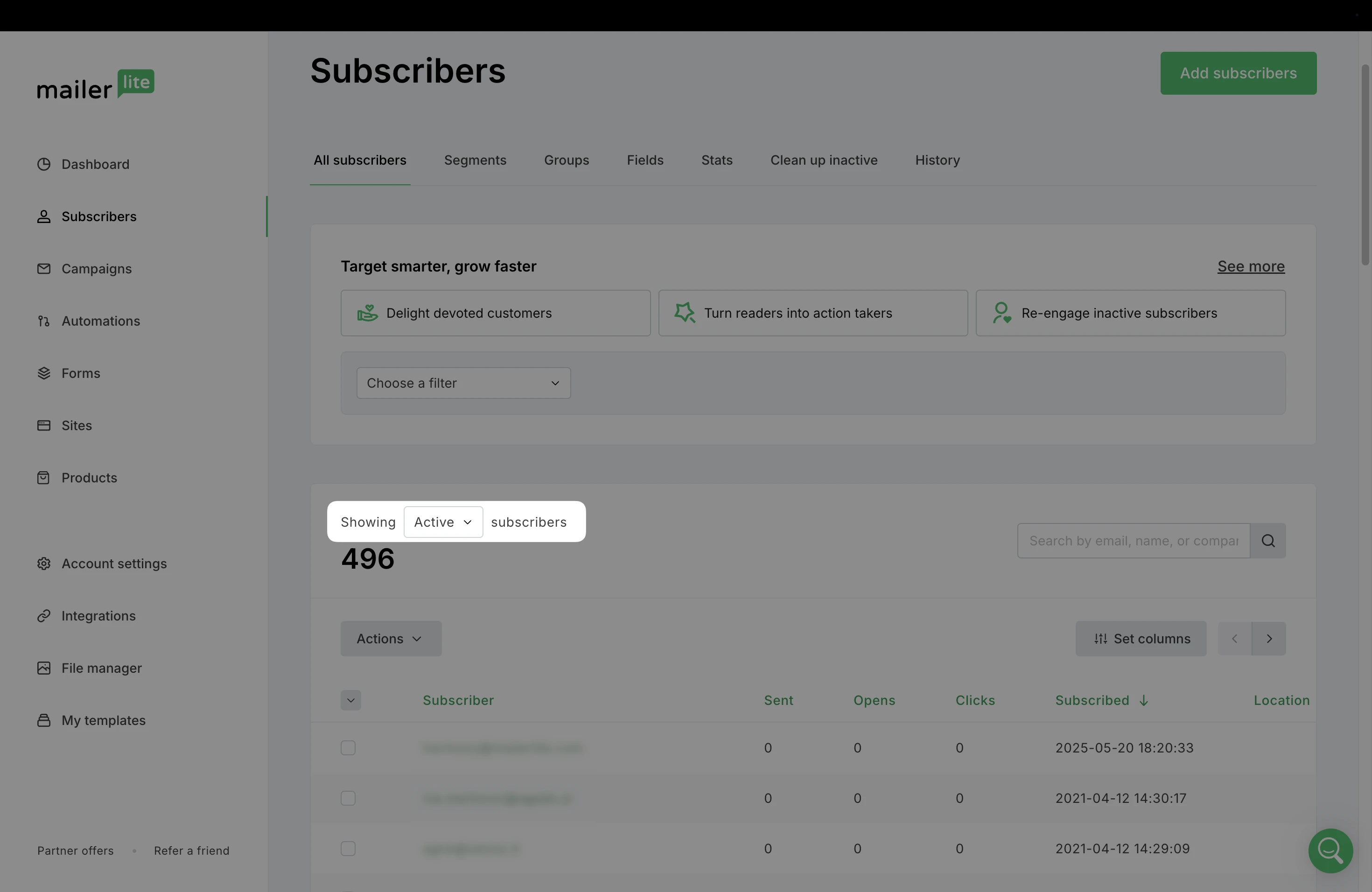Open the Choose a filter dropdown

point(463,383)
